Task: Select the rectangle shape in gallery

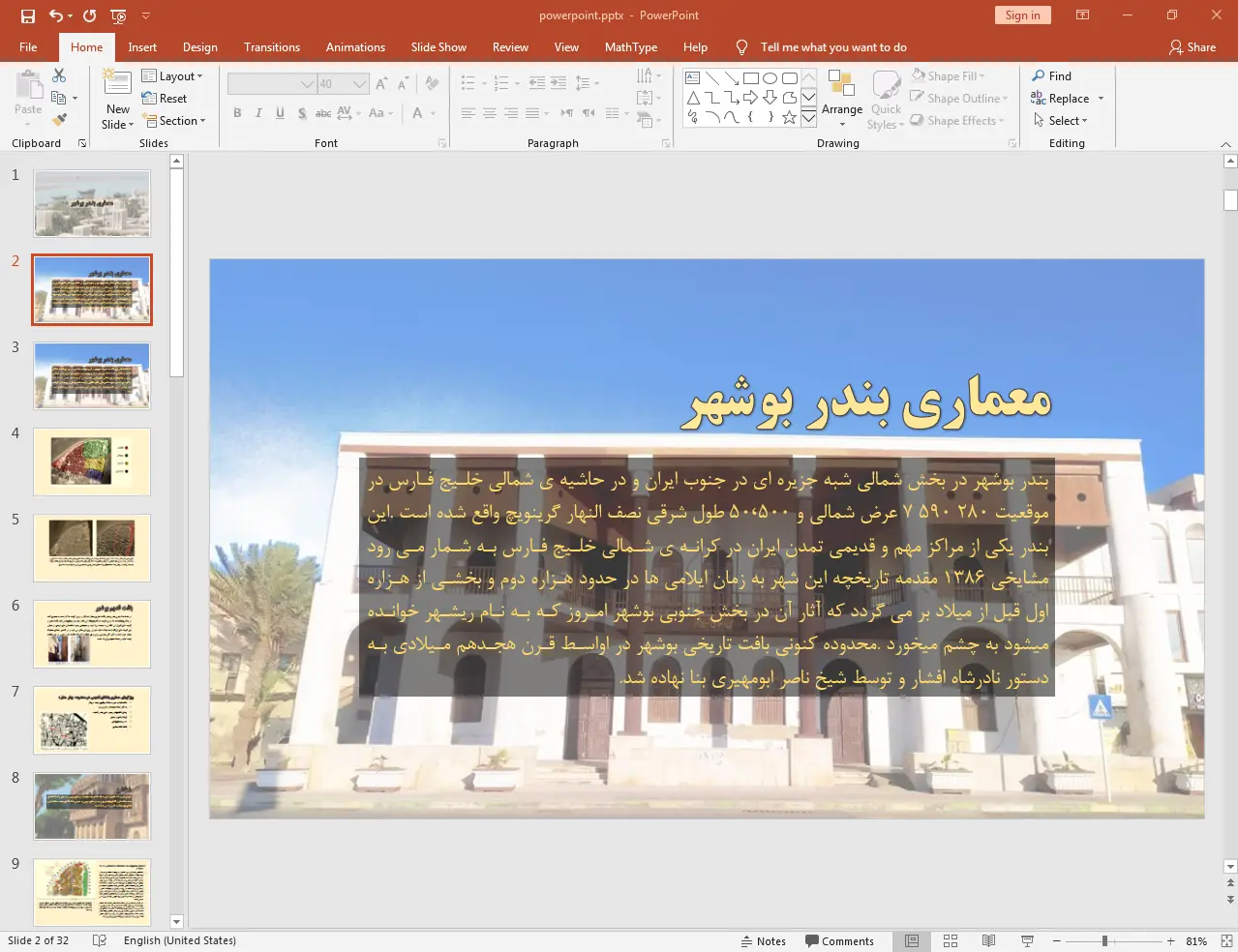Action: (751, 78)
